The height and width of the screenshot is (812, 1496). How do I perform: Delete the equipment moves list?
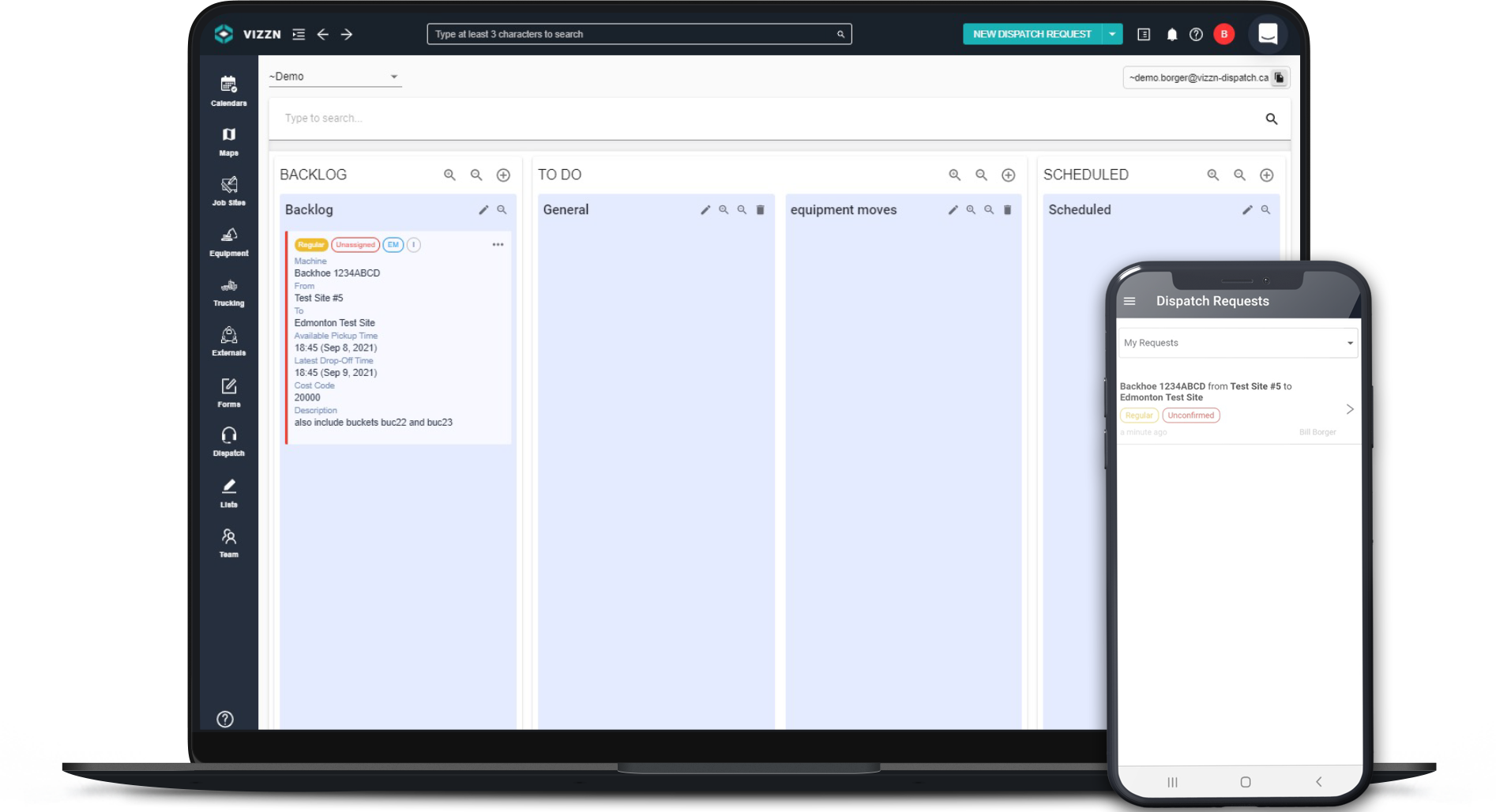click(x=1007, y=210)
